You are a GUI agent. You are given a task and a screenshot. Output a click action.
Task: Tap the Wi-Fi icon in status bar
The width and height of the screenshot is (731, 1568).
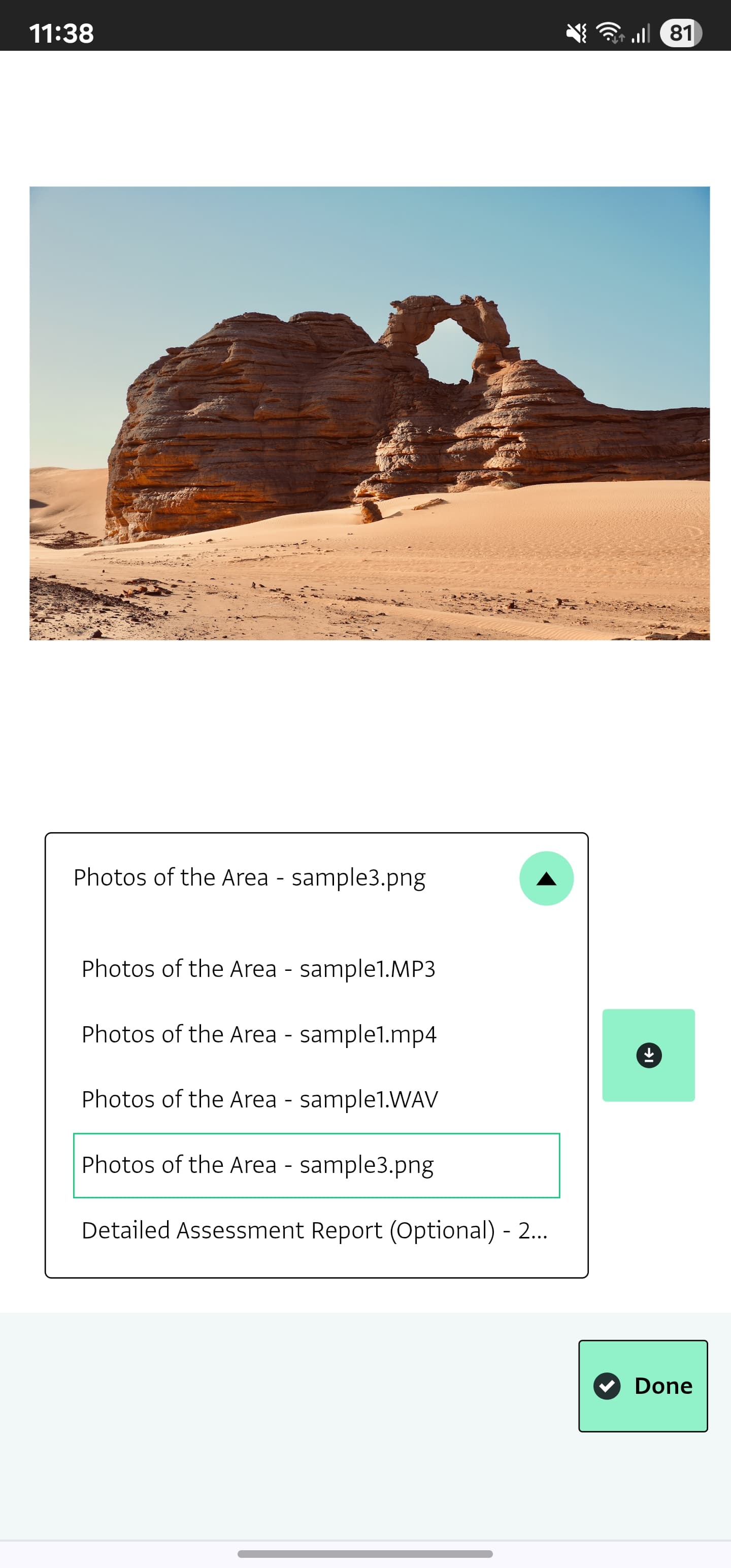610,32
